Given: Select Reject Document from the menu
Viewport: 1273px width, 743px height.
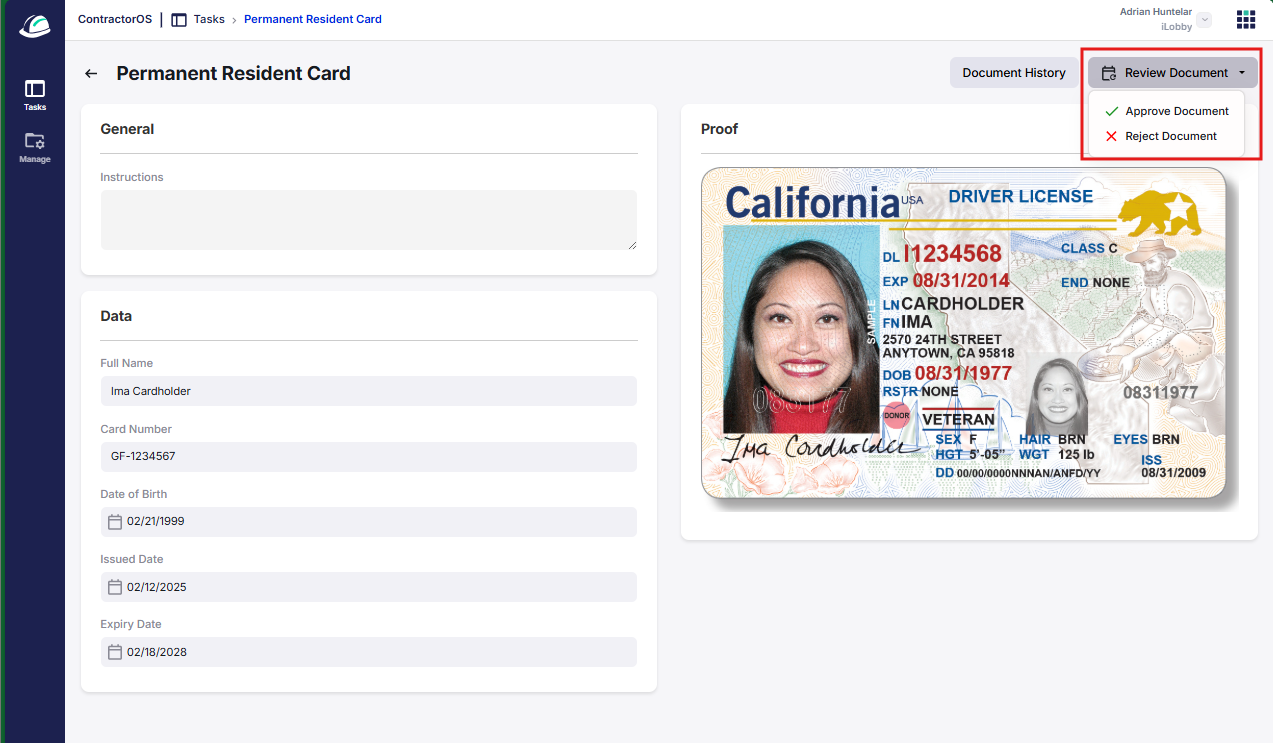Looking at the screenshot, I should tap(1170, 136).
